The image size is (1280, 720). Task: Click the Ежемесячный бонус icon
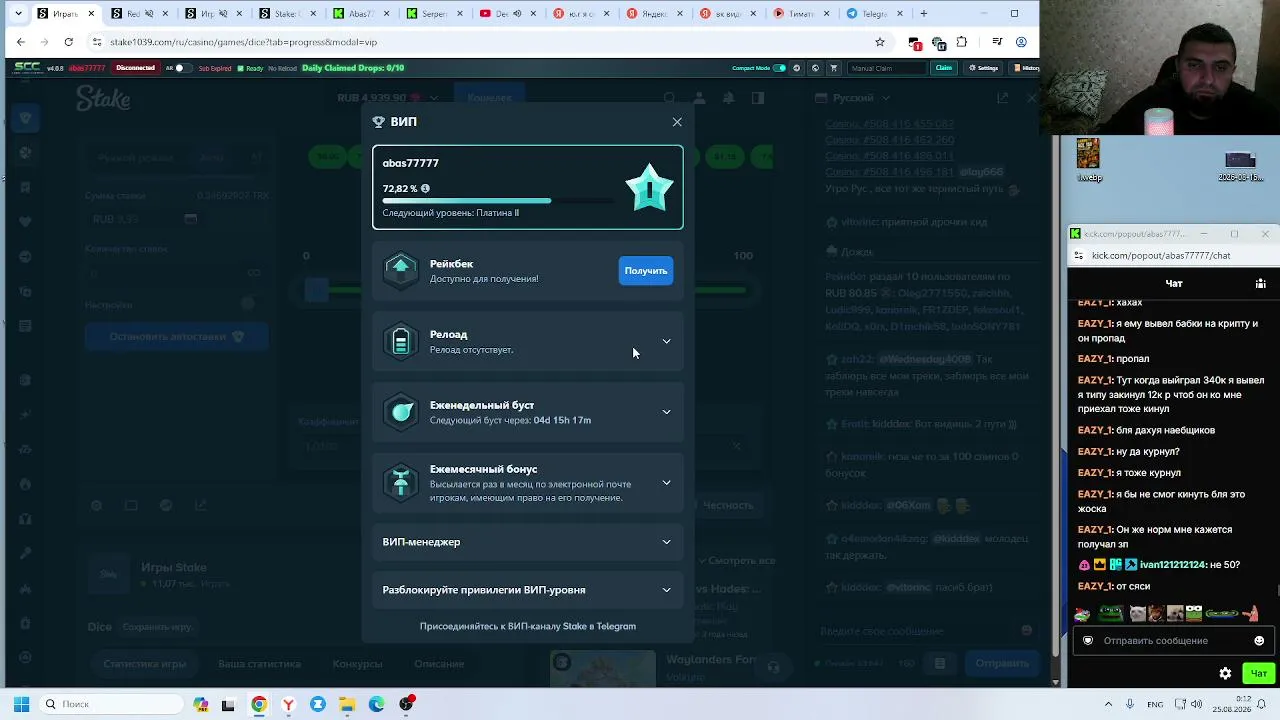[x=401, y=483]
